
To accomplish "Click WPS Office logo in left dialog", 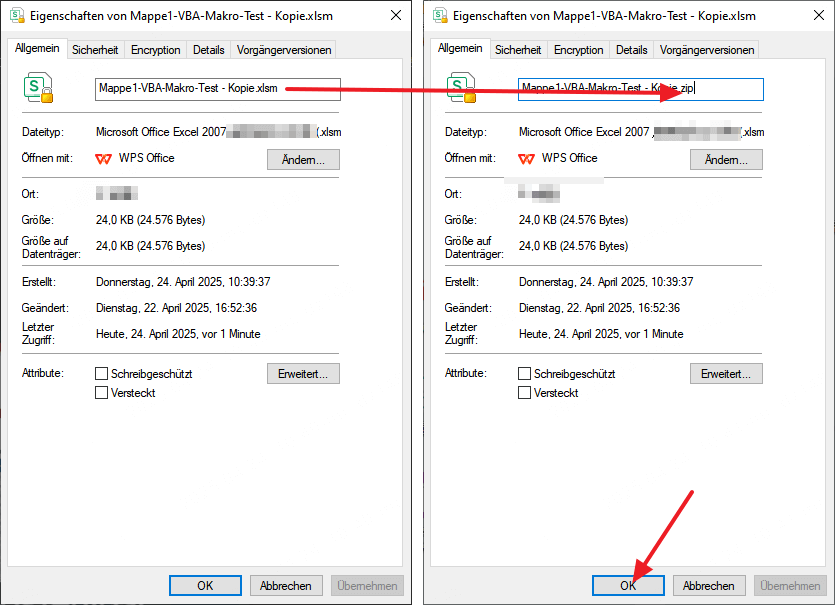I will click(103, 159).
